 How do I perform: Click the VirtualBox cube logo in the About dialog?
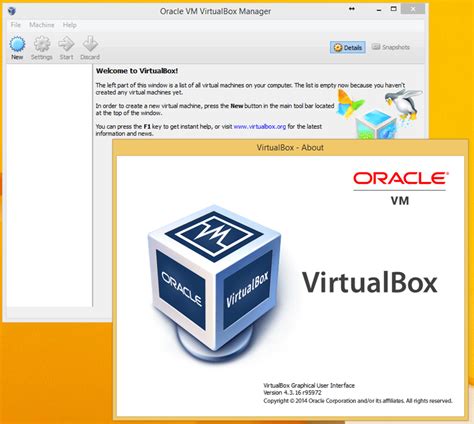214,284
